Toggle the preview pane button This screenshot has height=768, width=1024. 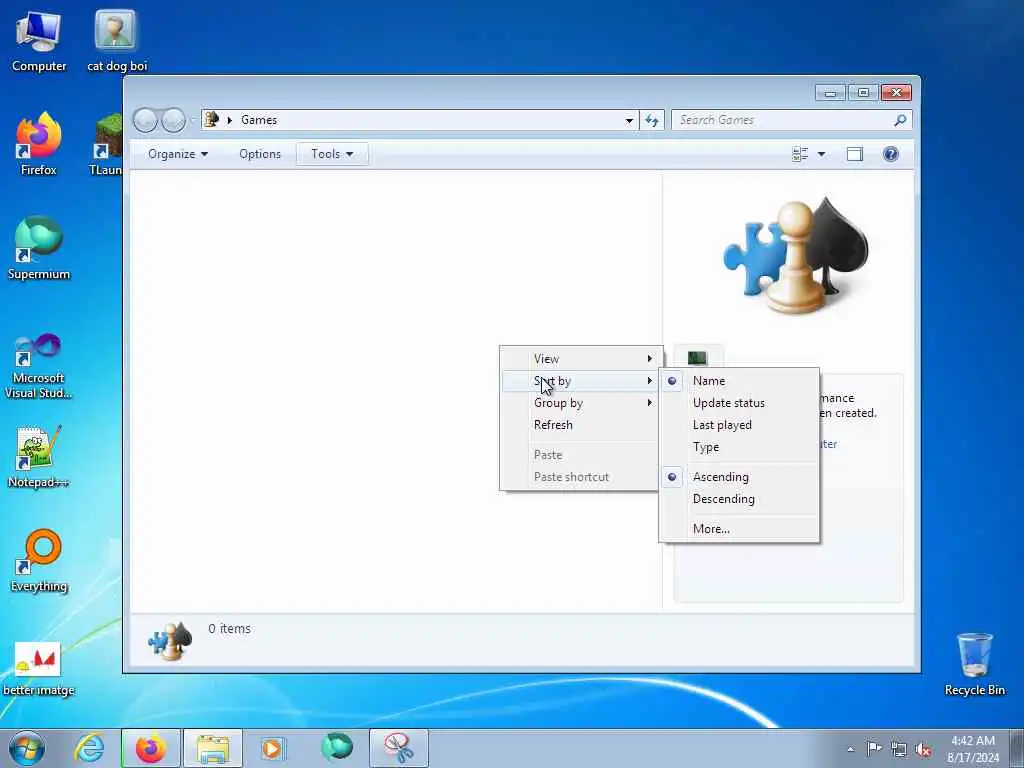854,154
